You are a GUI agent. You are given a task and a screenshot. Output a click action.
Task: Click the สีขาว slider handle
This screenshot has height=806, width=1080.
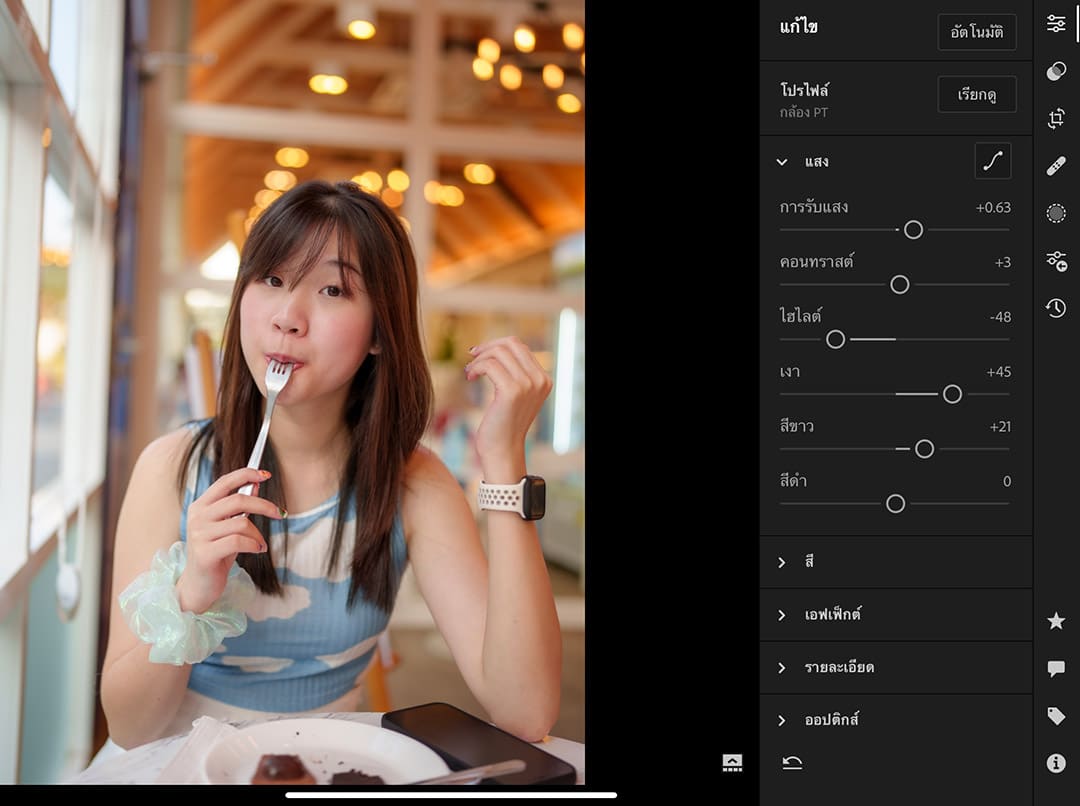coord(924,449)
